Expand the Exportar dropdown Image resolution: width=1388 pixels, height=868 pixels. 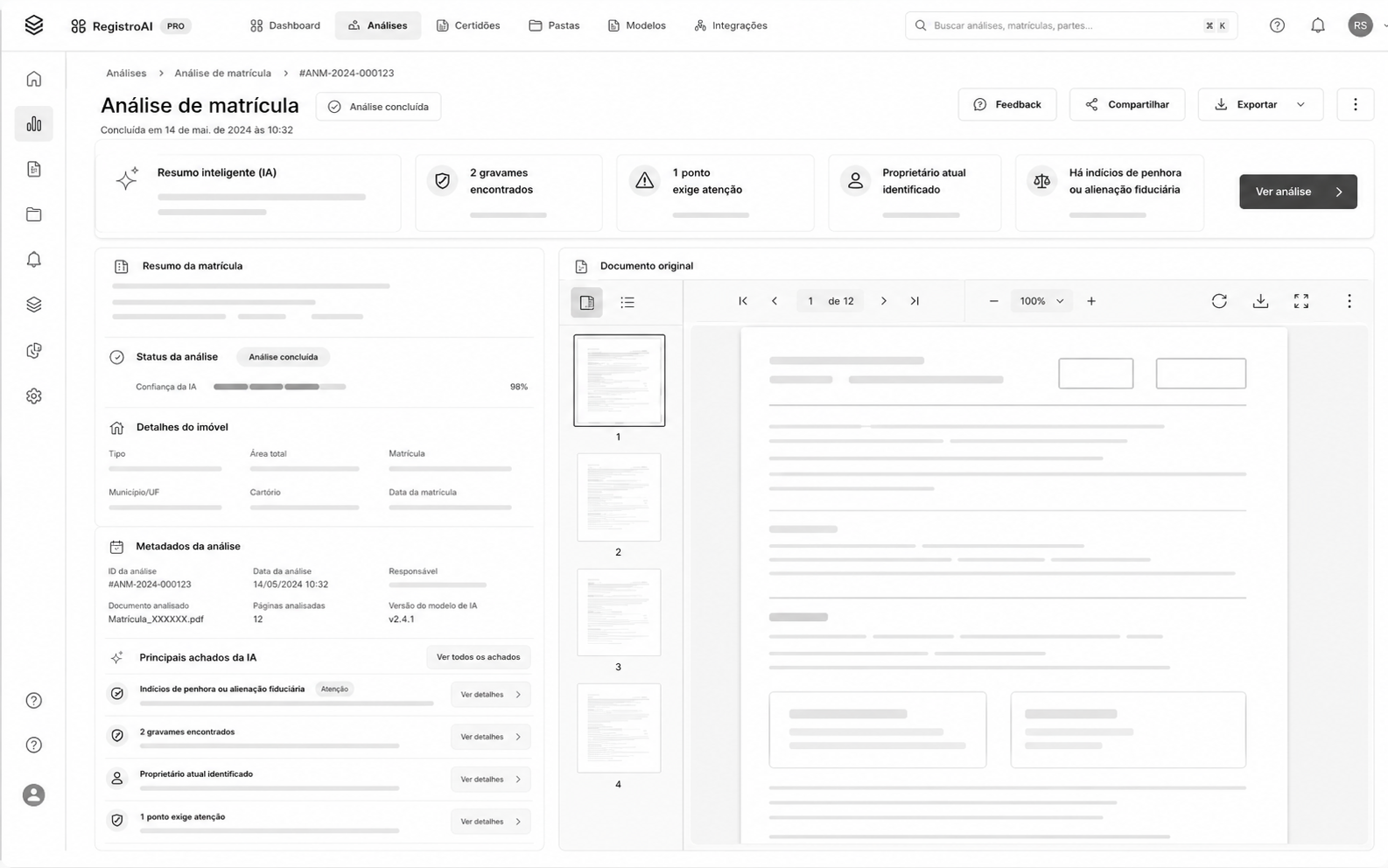(1300, 104)
